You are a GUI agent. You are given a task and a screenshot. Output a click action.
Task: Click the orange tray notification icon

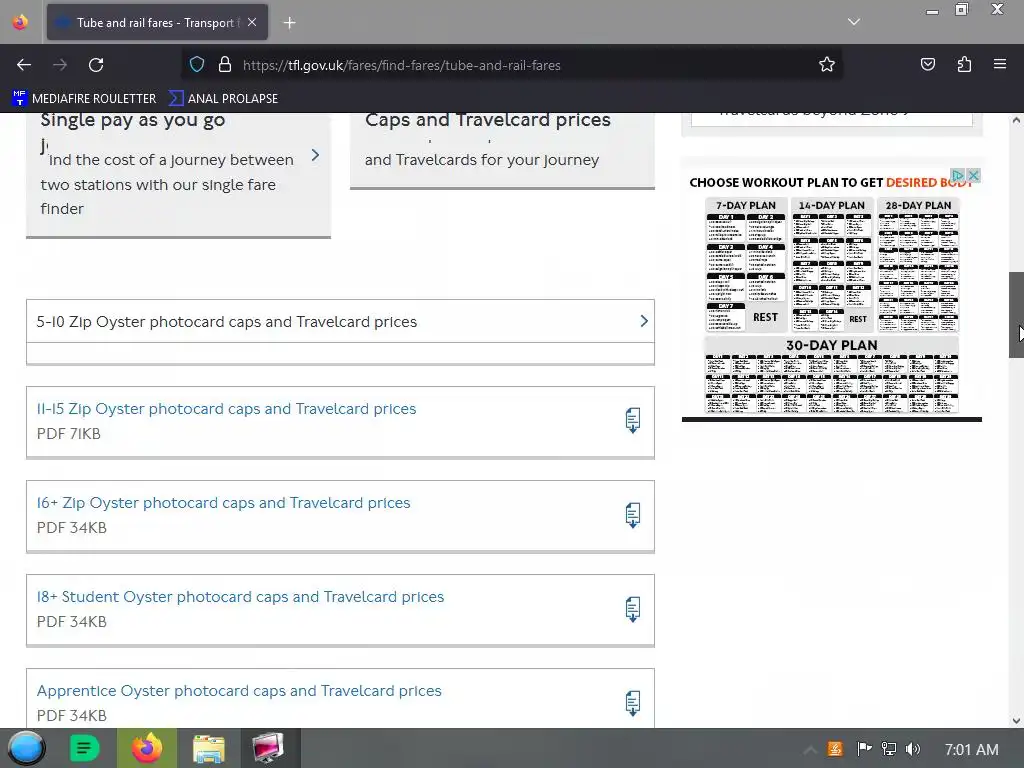[835, 749]
